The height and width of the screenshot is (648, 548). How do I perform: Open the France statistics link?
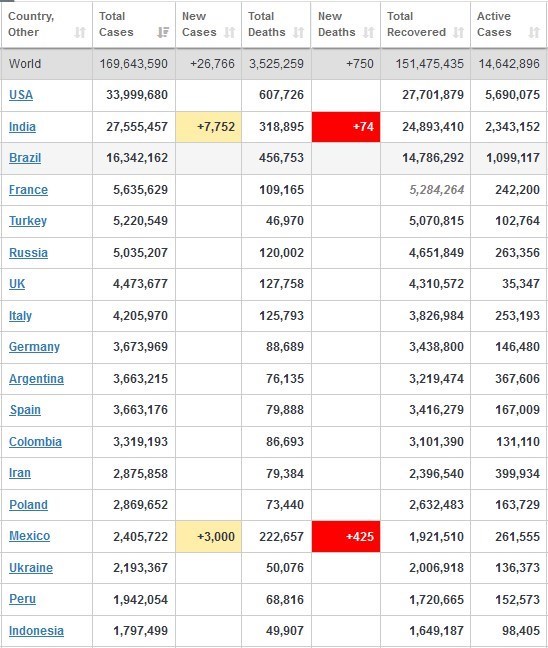(x=29, y=190)
